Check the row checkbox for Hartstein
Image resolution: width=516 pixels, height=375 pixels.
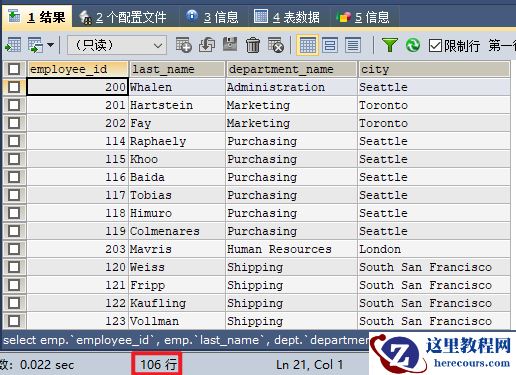tap(14, 105)
